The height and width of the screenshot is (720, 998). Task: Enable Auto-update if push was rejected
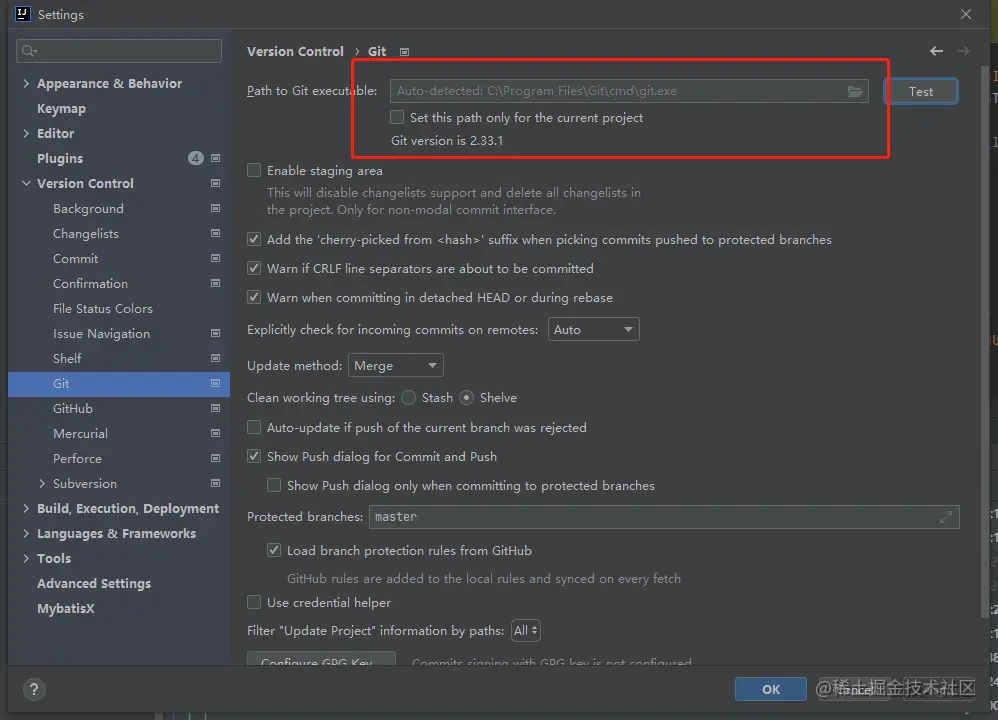coord(254,427)
